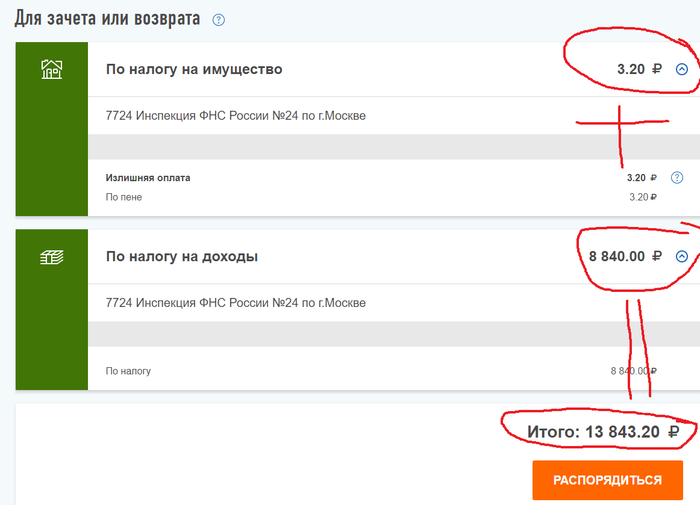Select the "По налогу на имущество" heading
Screen dimensions: 700x505
(194, 70)
